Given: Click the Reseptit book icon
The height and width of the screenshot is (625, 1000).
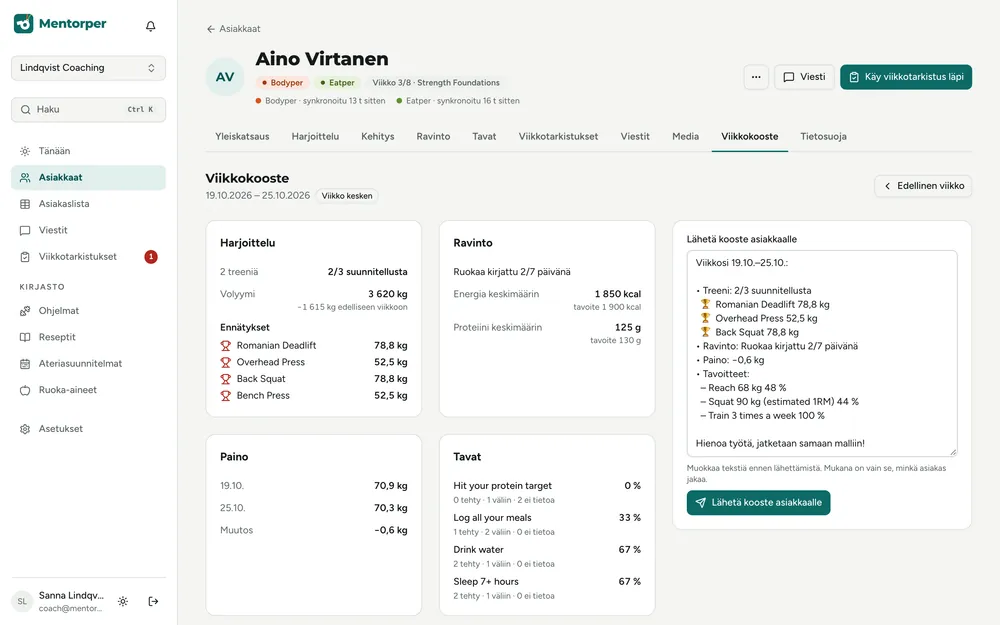Looking at the screenshot, I should [x=25, y=337].
